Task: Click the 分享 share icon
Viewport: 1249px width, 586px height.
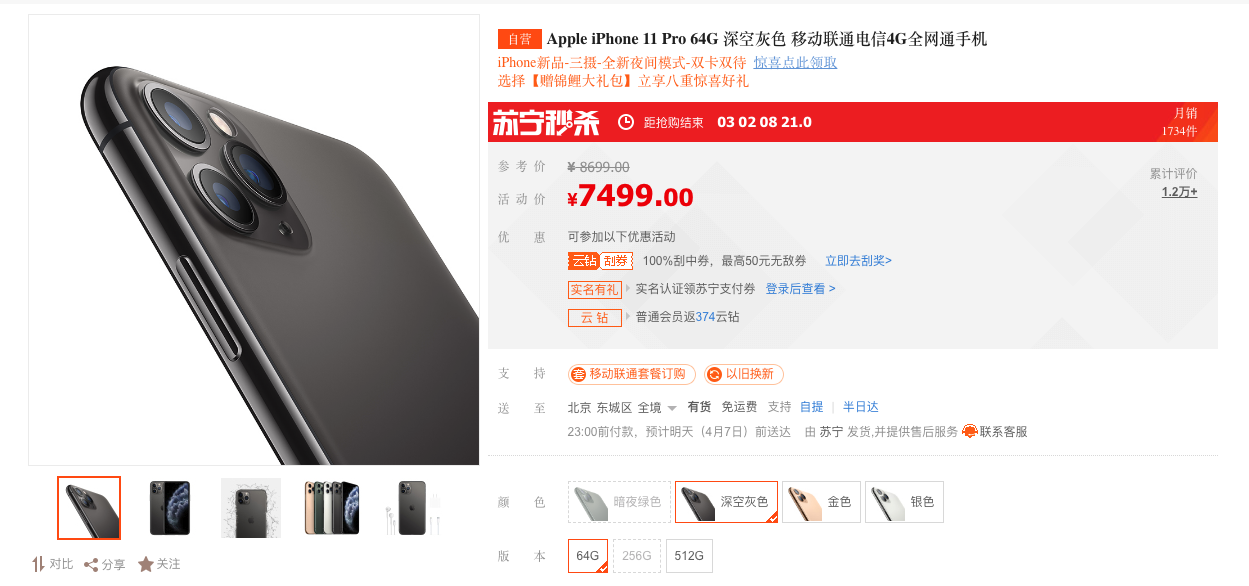Action: click(x=91, y=565)
